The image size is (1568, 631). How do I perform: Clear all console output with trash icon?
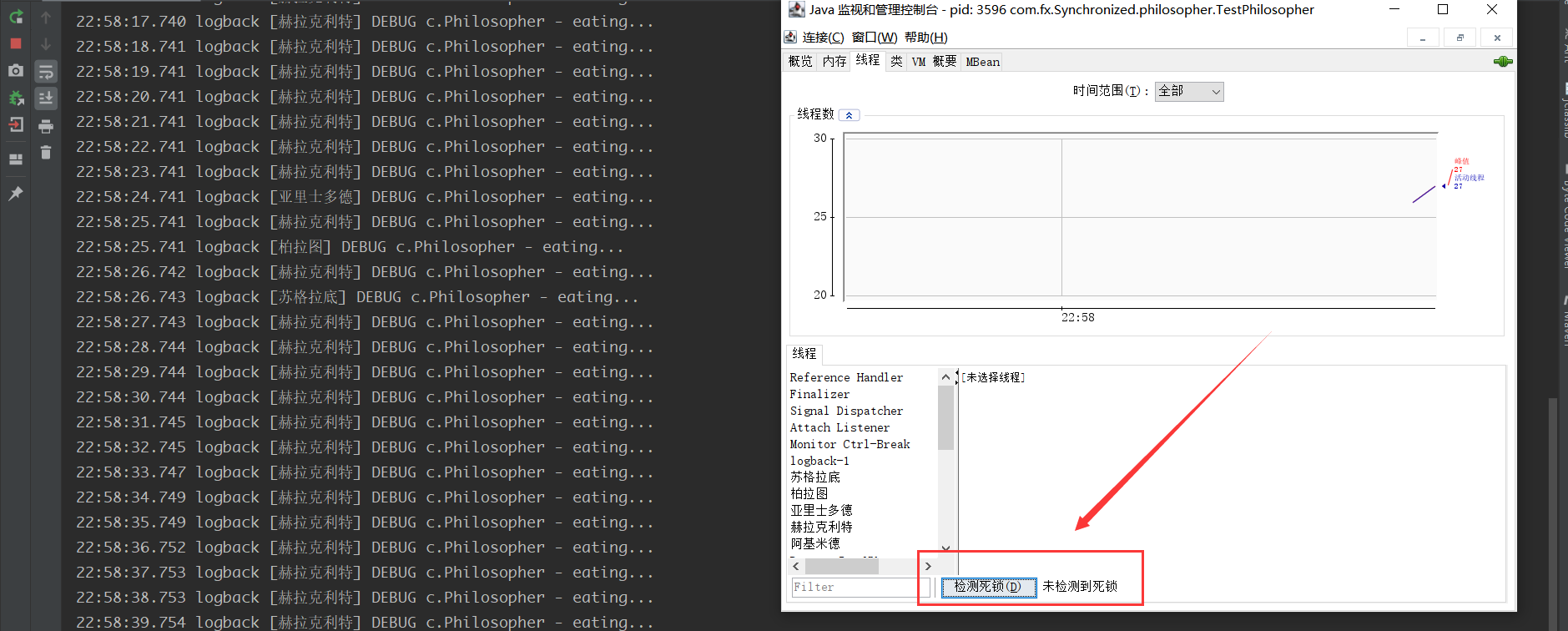point(46,152)
